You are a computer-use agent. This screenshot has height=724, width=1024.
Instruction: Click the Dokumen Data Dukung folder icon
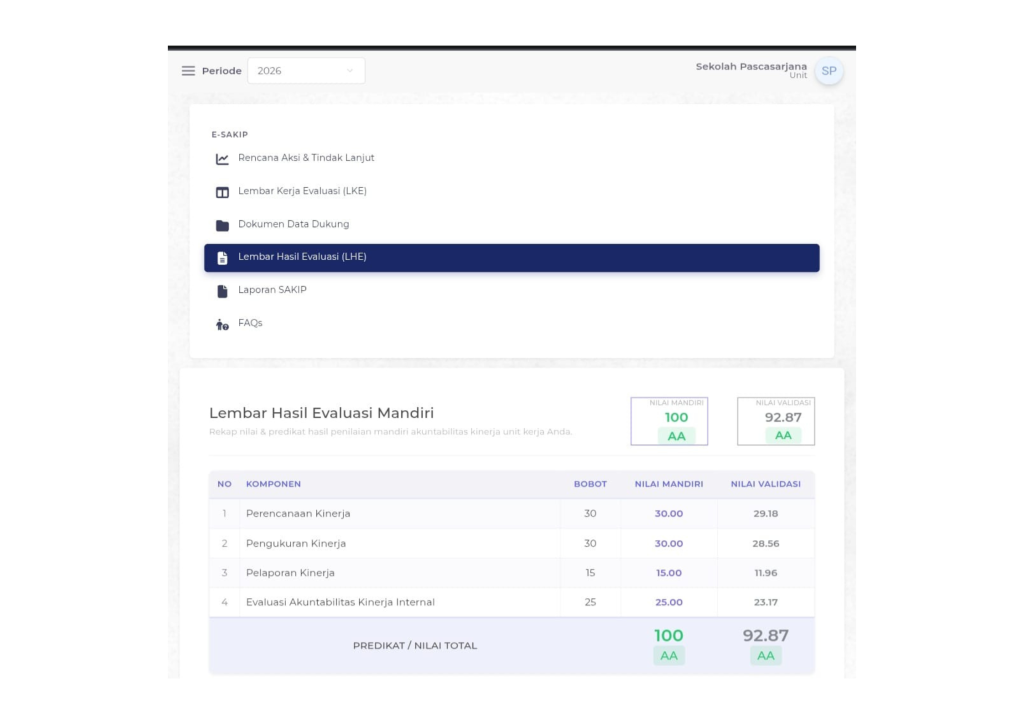[x=222, y=225]
